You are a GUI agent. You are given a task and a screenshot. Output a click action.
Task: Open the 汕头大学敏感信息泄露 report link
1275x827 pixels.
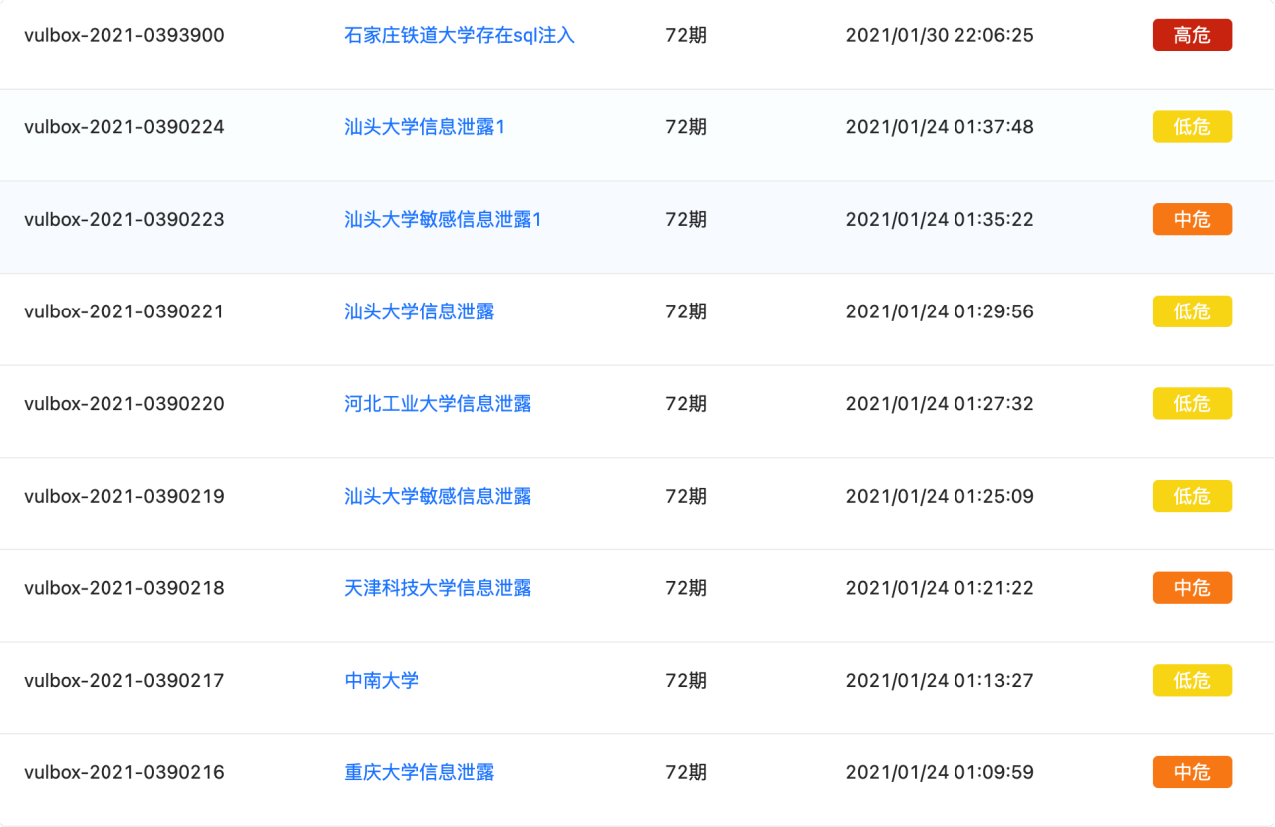click(x=436, y=495)
